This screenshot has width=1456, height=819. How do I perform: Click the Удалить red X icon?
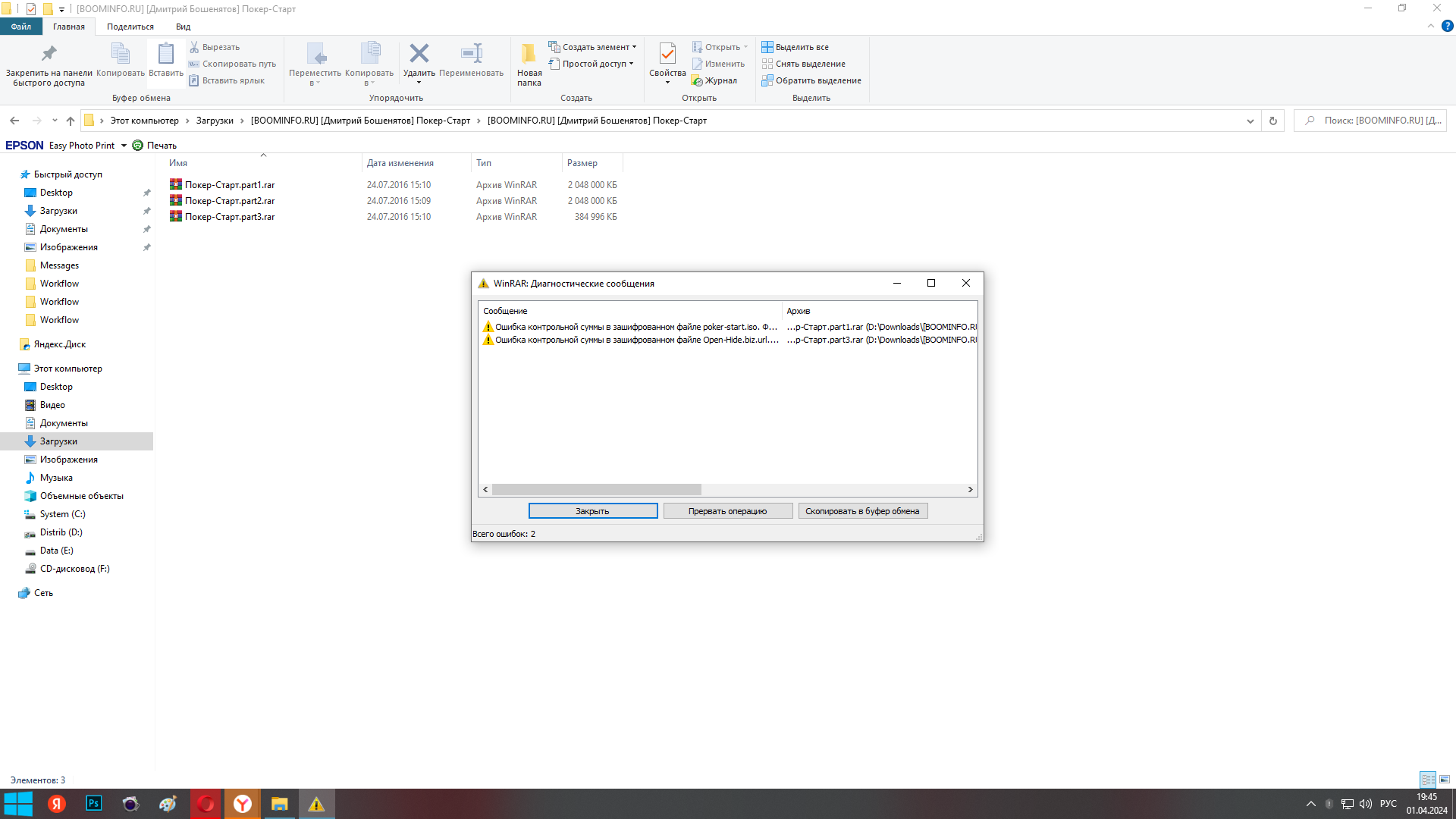tap(419, 55)
